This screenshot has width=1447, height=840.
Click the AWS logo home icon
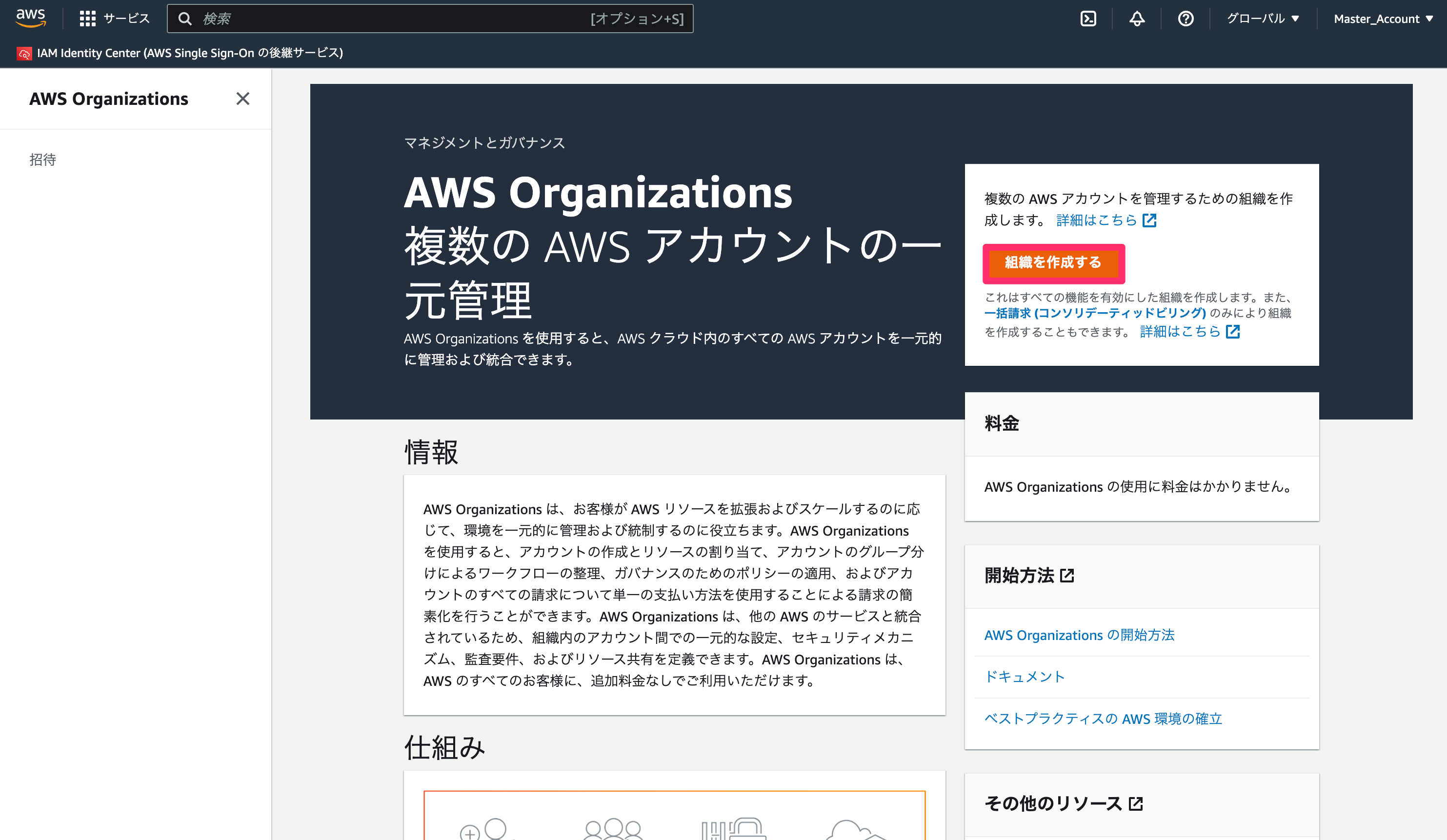click(x=30, y=18)
